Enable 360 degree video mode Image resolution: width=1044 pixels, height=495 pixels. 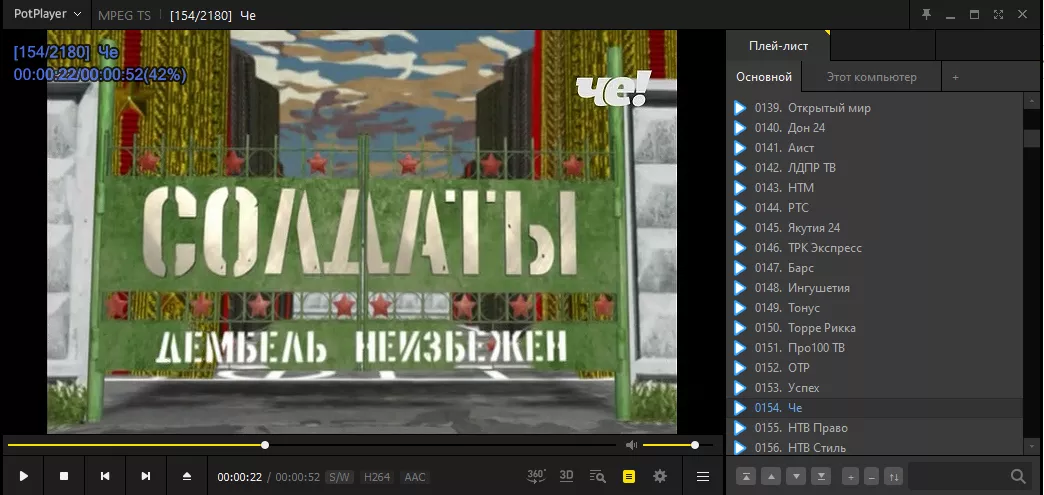click(536, 476)
